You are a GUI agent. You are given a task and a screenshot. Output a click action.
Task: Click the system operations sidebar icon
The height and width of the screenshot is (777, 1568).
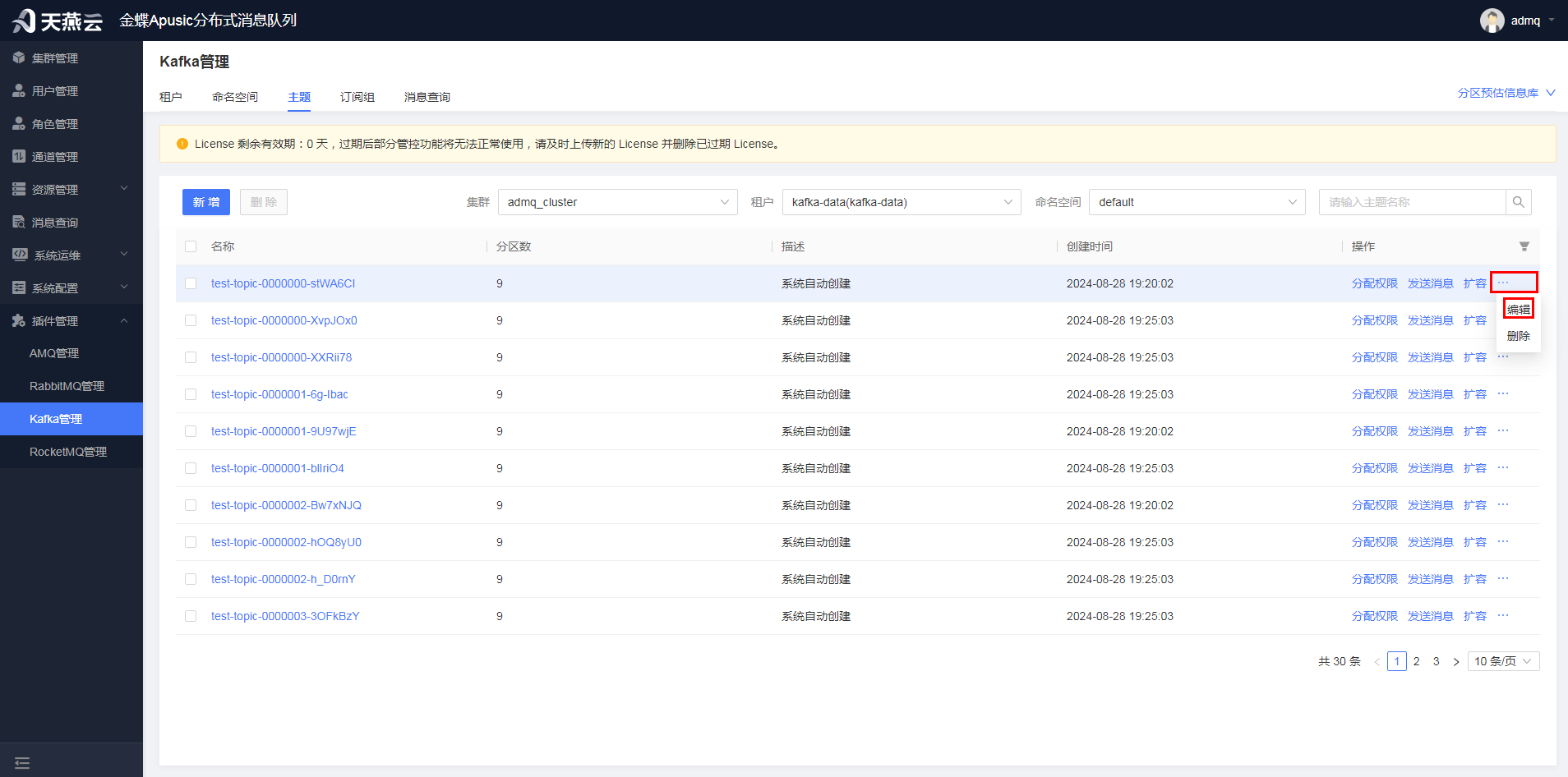20,255
